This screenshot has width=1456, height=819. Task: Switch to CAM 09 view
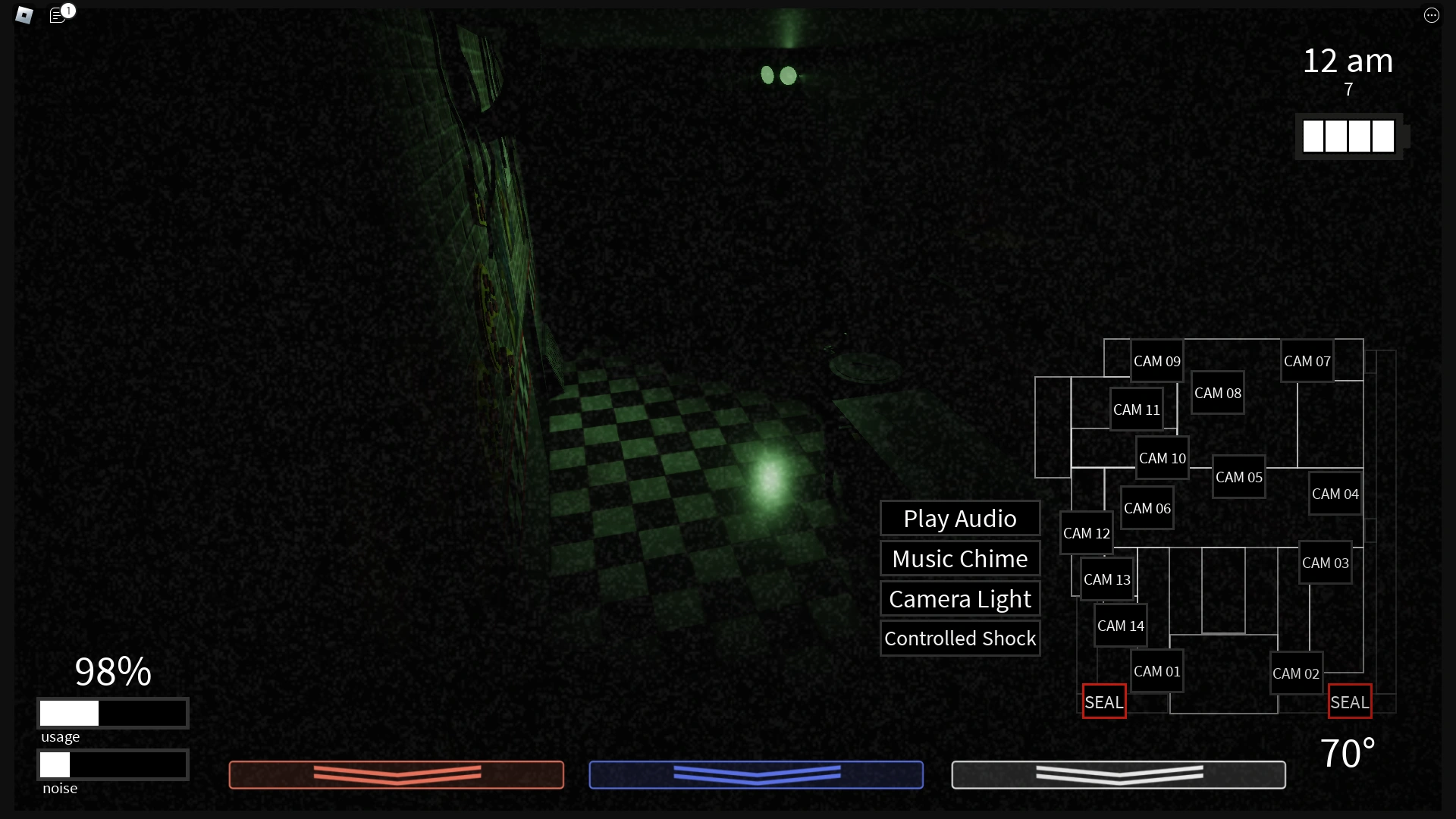click(1156, 361)
